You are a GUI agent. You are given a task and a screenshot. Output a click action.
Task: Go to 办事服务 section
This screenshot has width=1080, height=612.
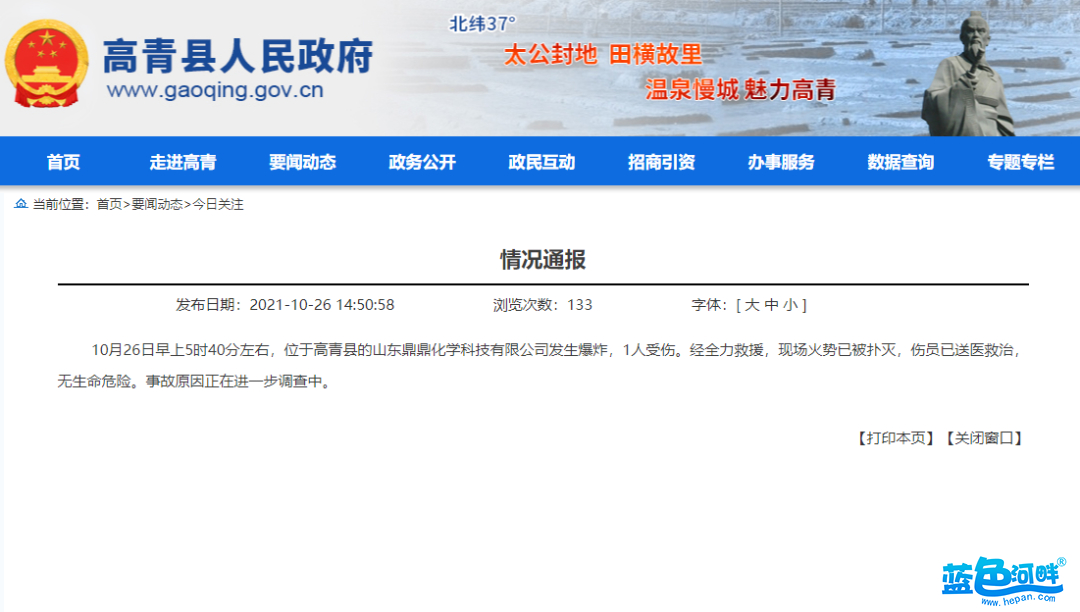(x=781, y=162)
